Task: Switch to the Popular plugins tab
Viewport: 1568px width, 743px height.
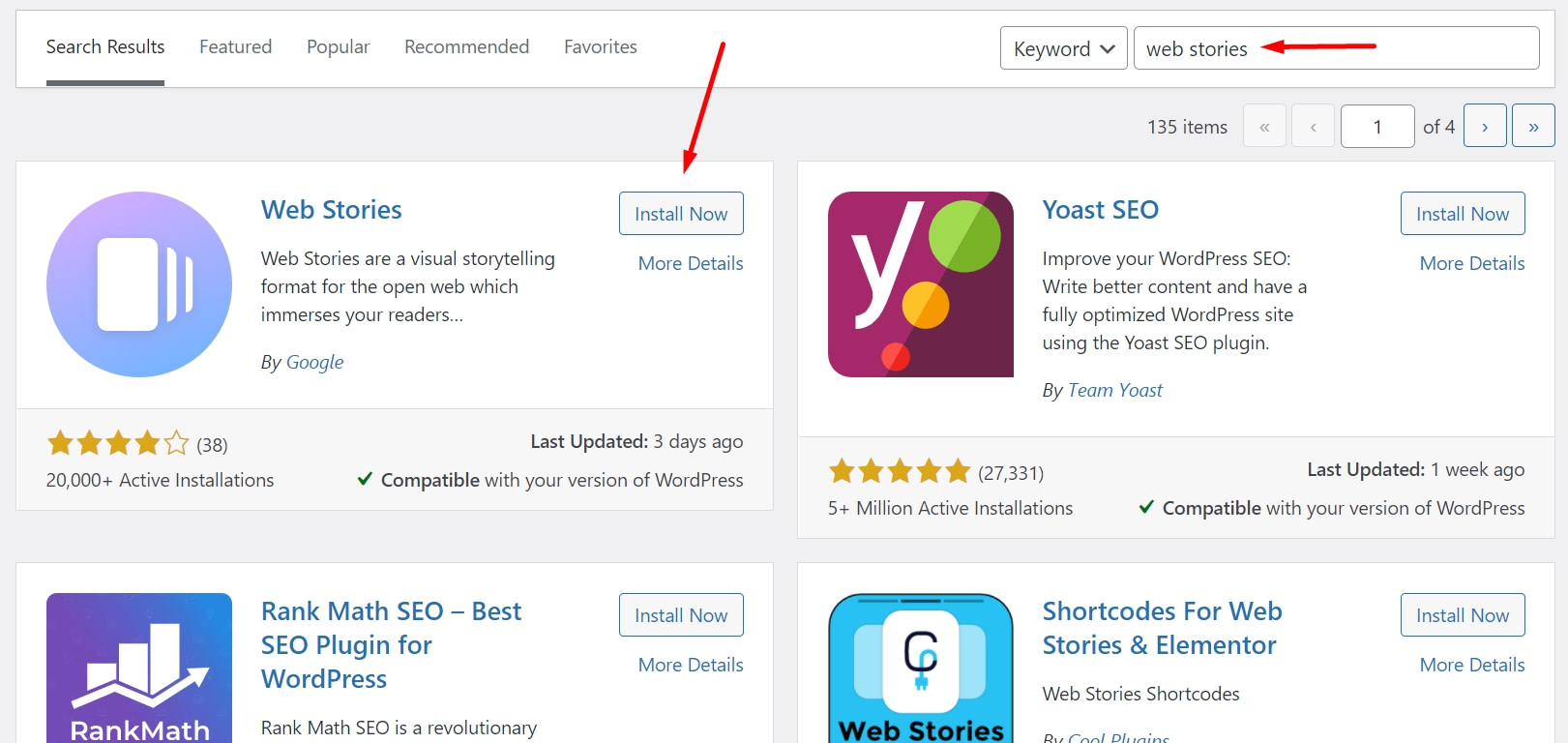Action: [x=338, y=45]
